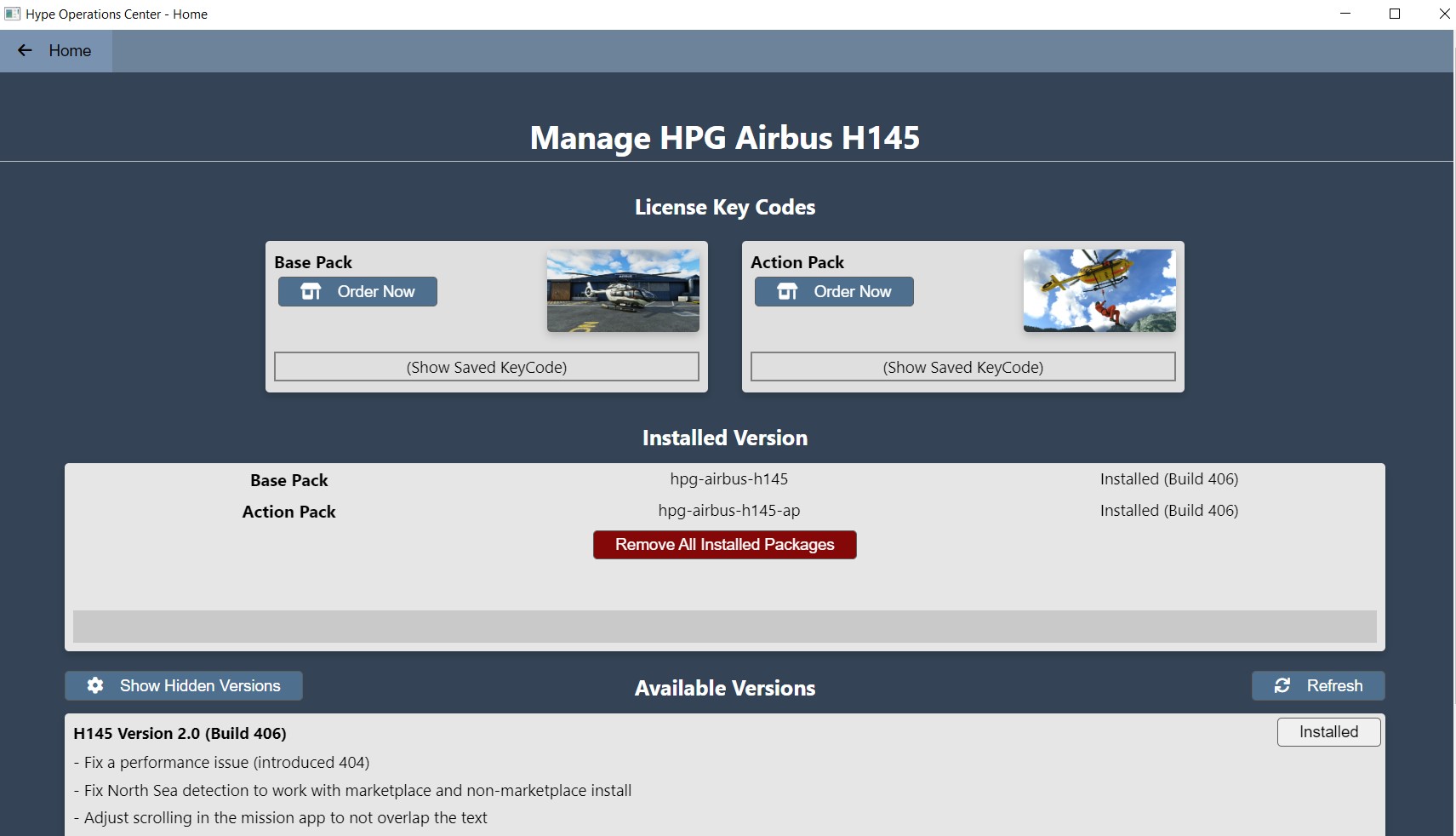
Task: Click Base Pack Installed (Build 406) status
Action: point(1169,479)
